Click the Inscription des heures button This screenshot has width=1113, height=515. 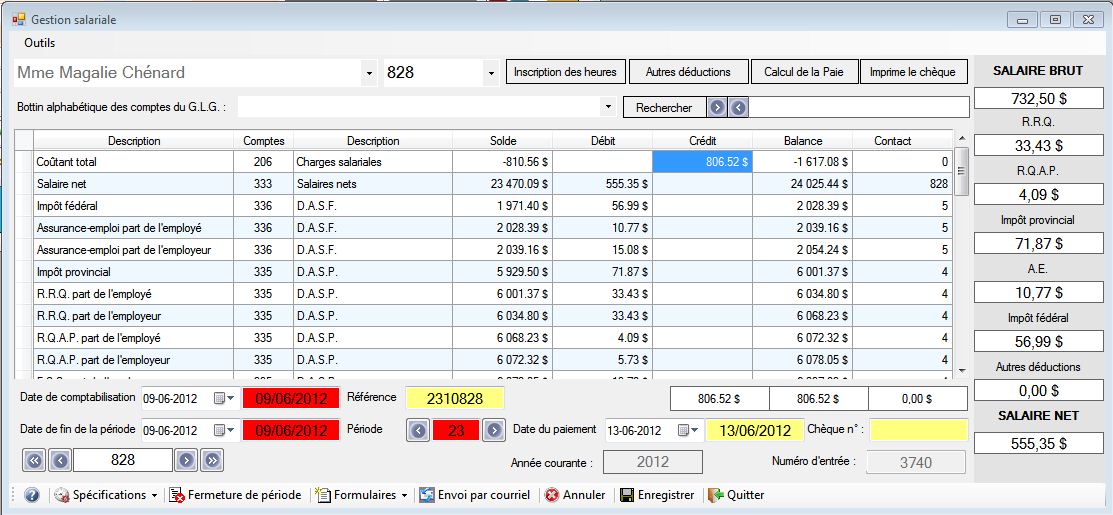pos(566,72)
